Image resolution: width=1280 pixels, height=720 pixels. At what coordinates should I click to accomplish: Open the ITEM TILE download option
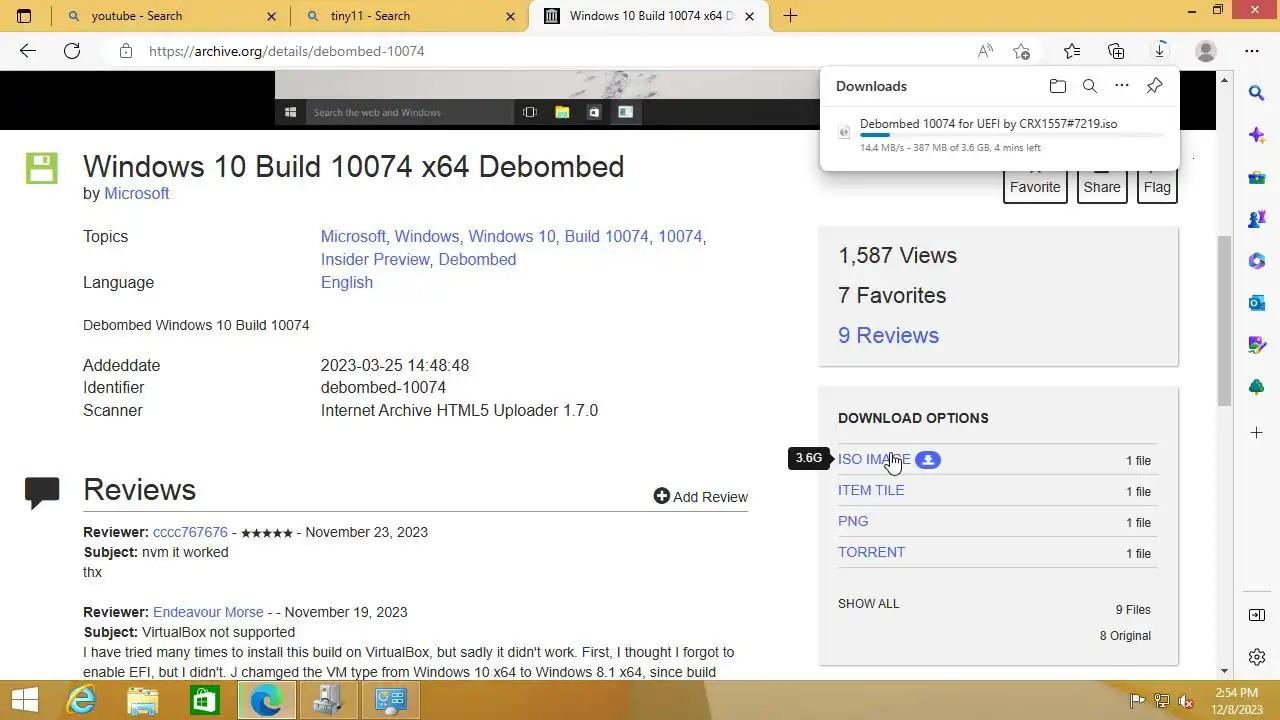(x=871, y=490)
